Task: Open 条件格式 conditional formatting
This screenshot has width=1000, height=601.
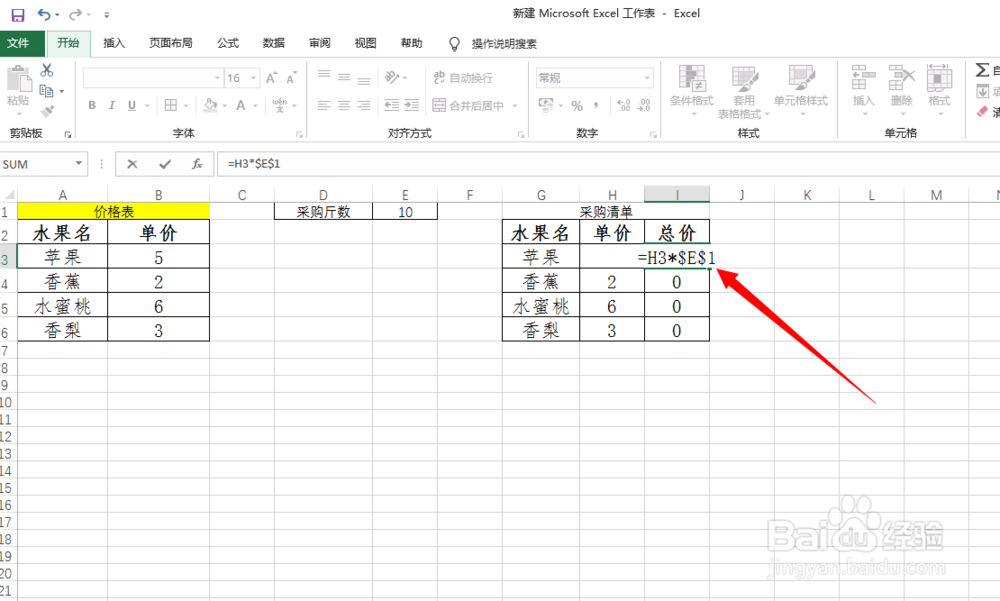Action: [692, 89]
